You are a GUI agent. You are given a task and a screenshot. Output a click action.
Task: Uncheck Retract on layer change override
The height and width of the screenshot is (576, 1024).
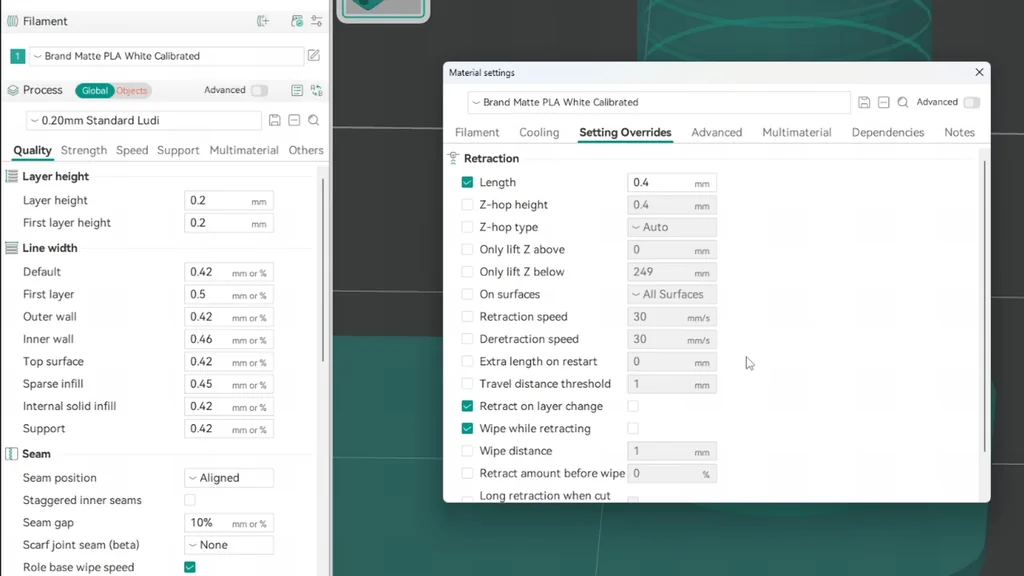click(467, 406)
